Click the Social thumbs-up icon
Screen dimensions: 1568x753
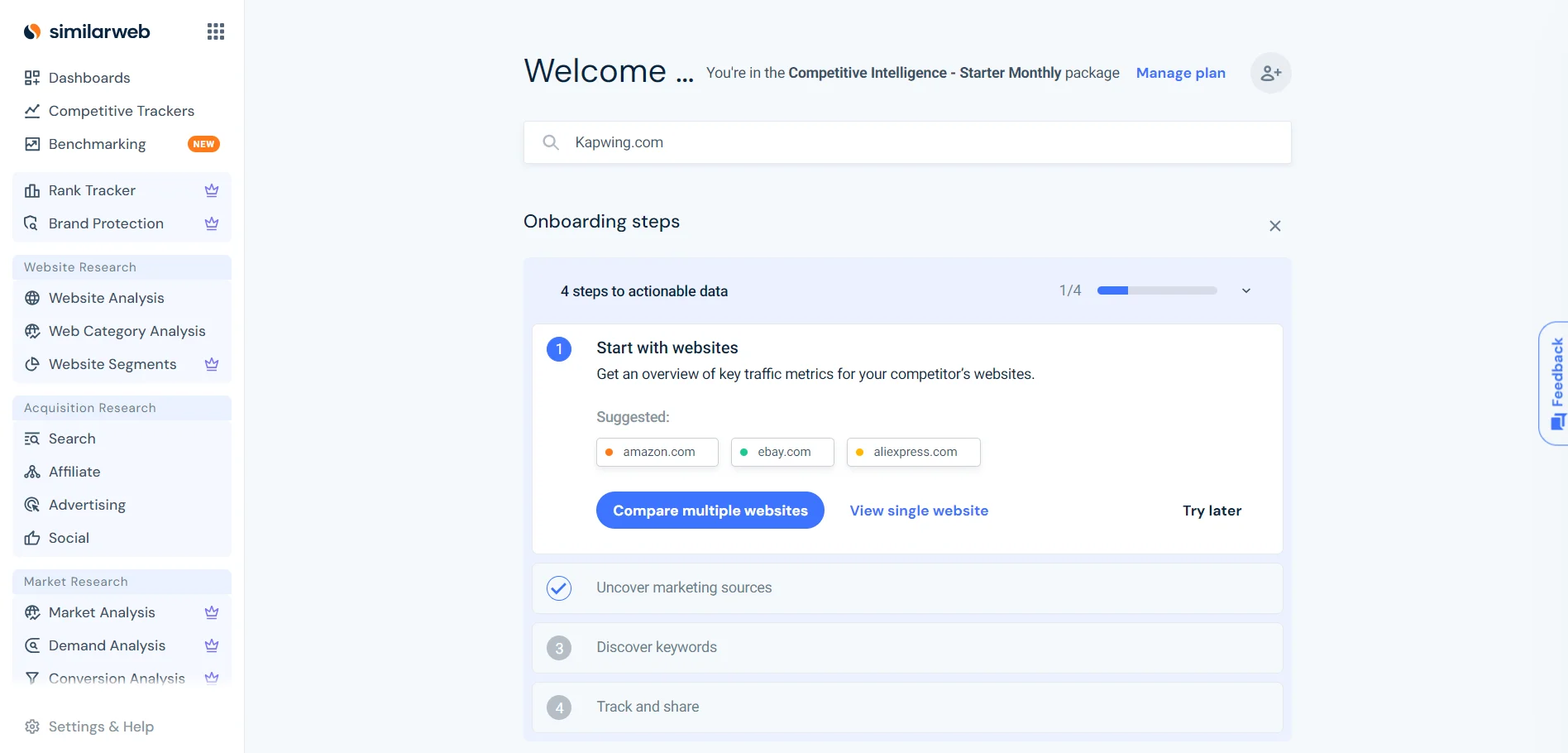[32, 538]
